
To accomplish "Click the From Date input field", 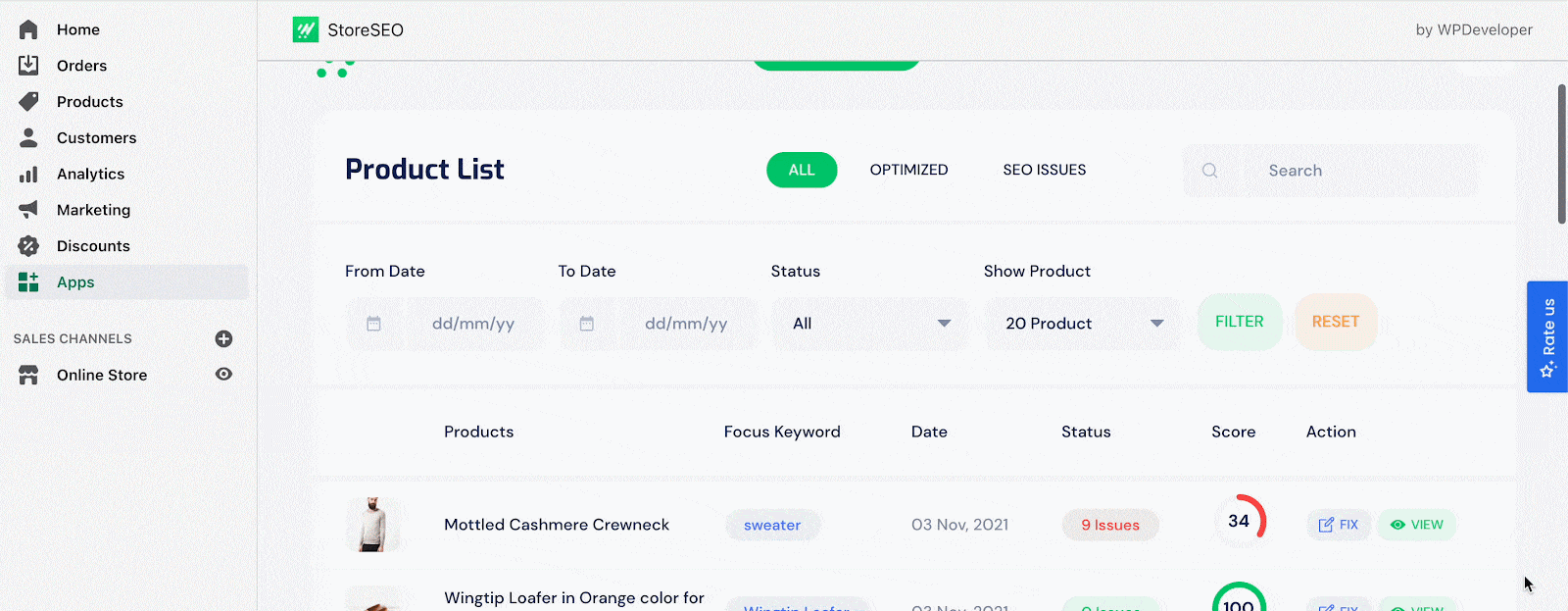I will click(x=445, y=324).
